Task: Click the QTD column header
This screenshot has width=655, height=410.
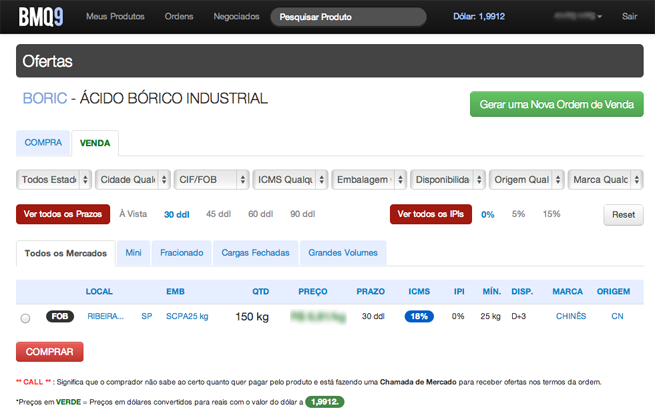Action: click(x=260, y=292)
